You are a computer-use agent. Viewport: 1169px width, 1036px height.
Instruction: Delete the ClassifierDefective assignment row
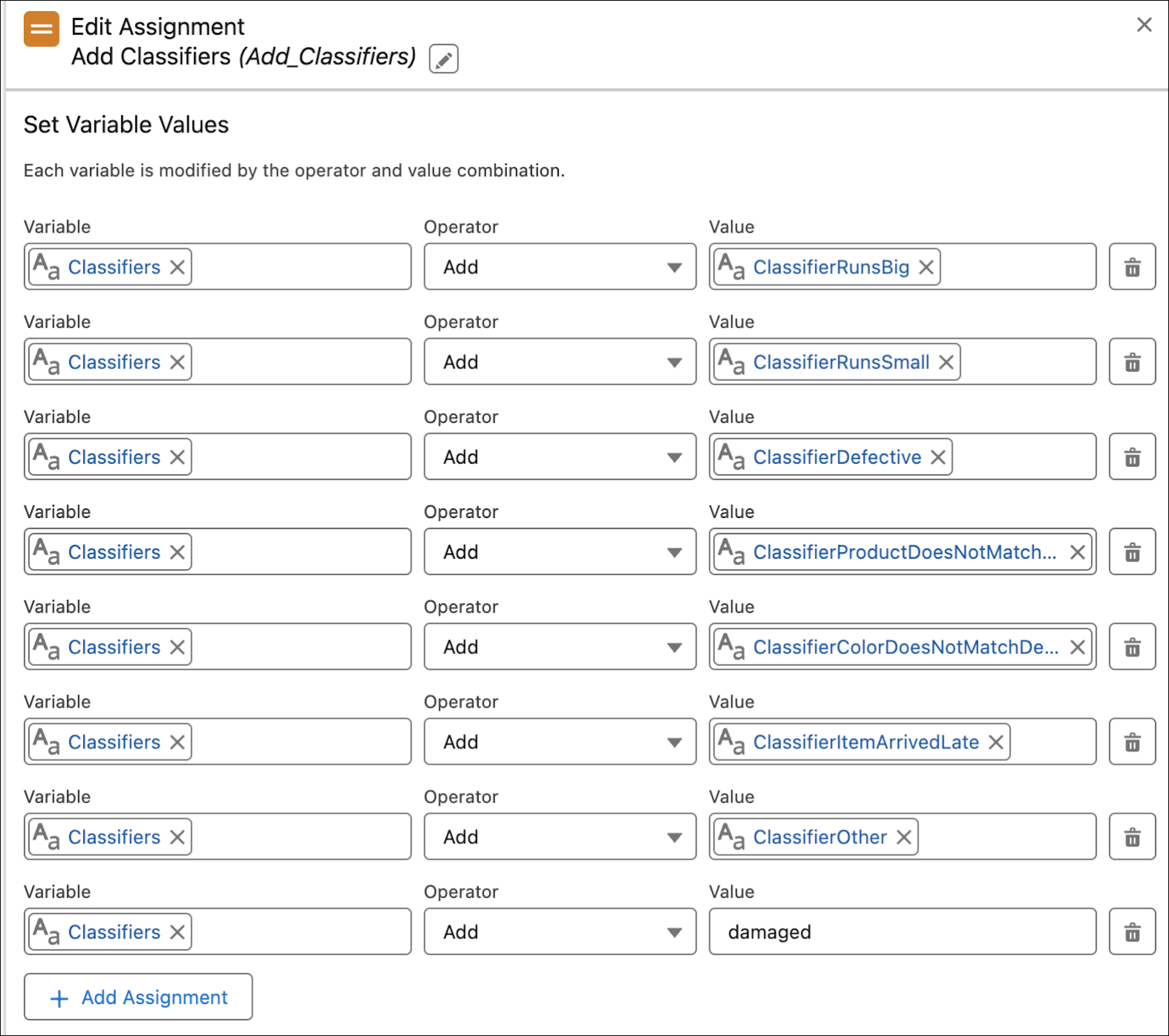pyautogui.click(x=1132, y=457)
